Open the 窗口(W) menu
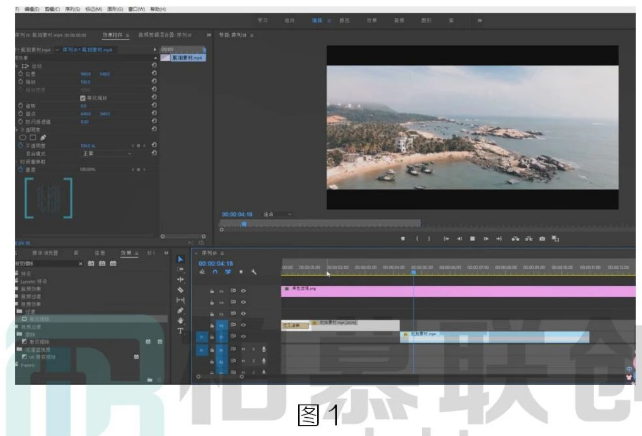The image size is (642, 436). pyautogui.click(x=136, y=9)
